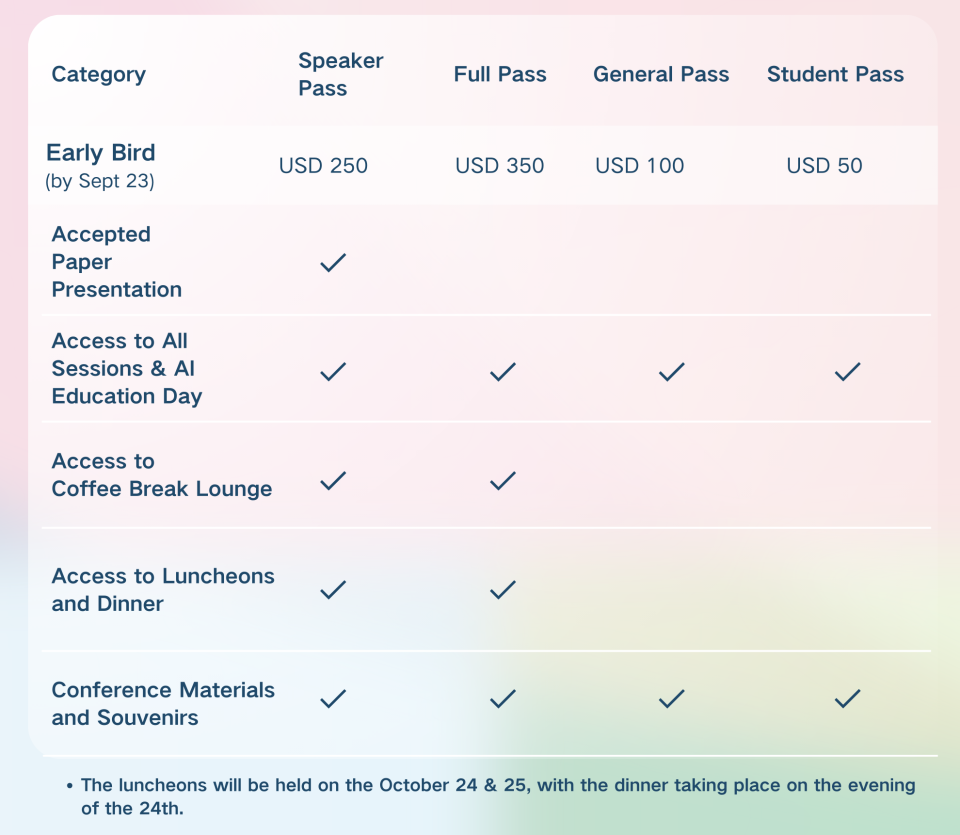Screen dimensions: 960x835
Task: Select the General Pass column header
Action: point(661,74)
